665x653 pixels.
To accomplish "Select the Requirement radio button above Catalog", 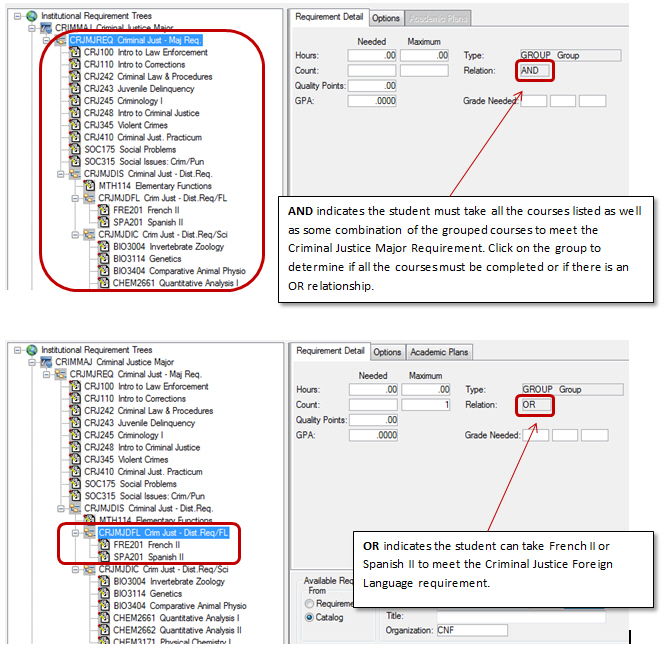I will coord(309,603).
